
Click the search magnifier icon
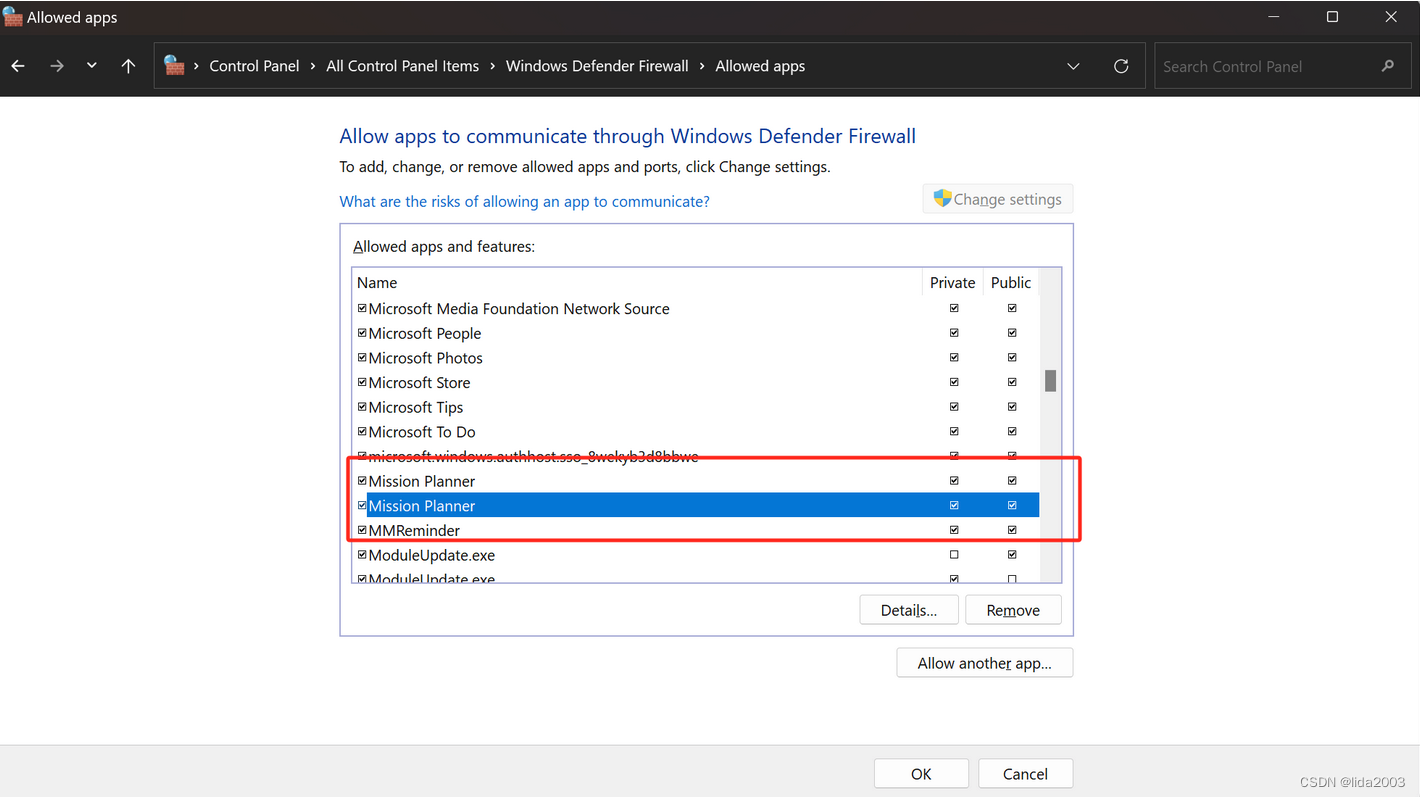[1388, 66]
